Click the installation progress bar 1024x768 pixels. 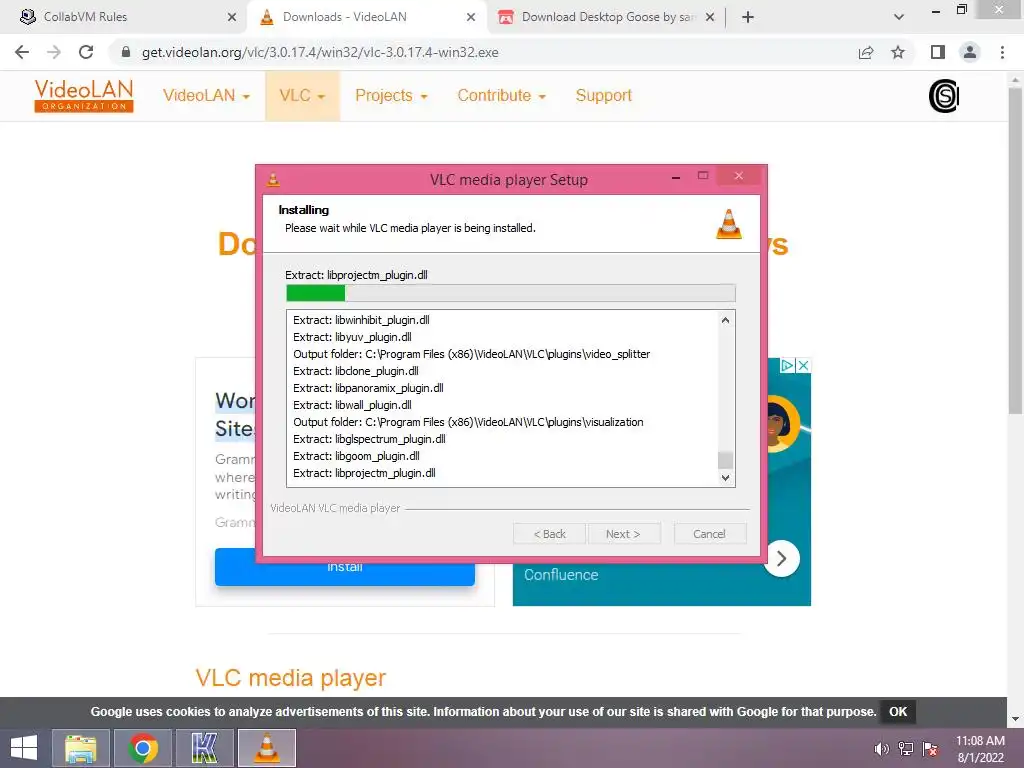point(511,293)
